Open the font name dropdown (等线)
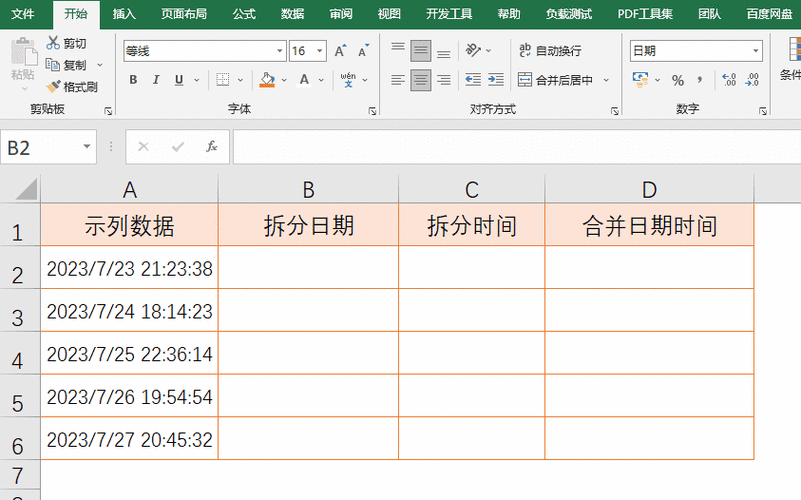801x500 pixels. pos(280,51)
